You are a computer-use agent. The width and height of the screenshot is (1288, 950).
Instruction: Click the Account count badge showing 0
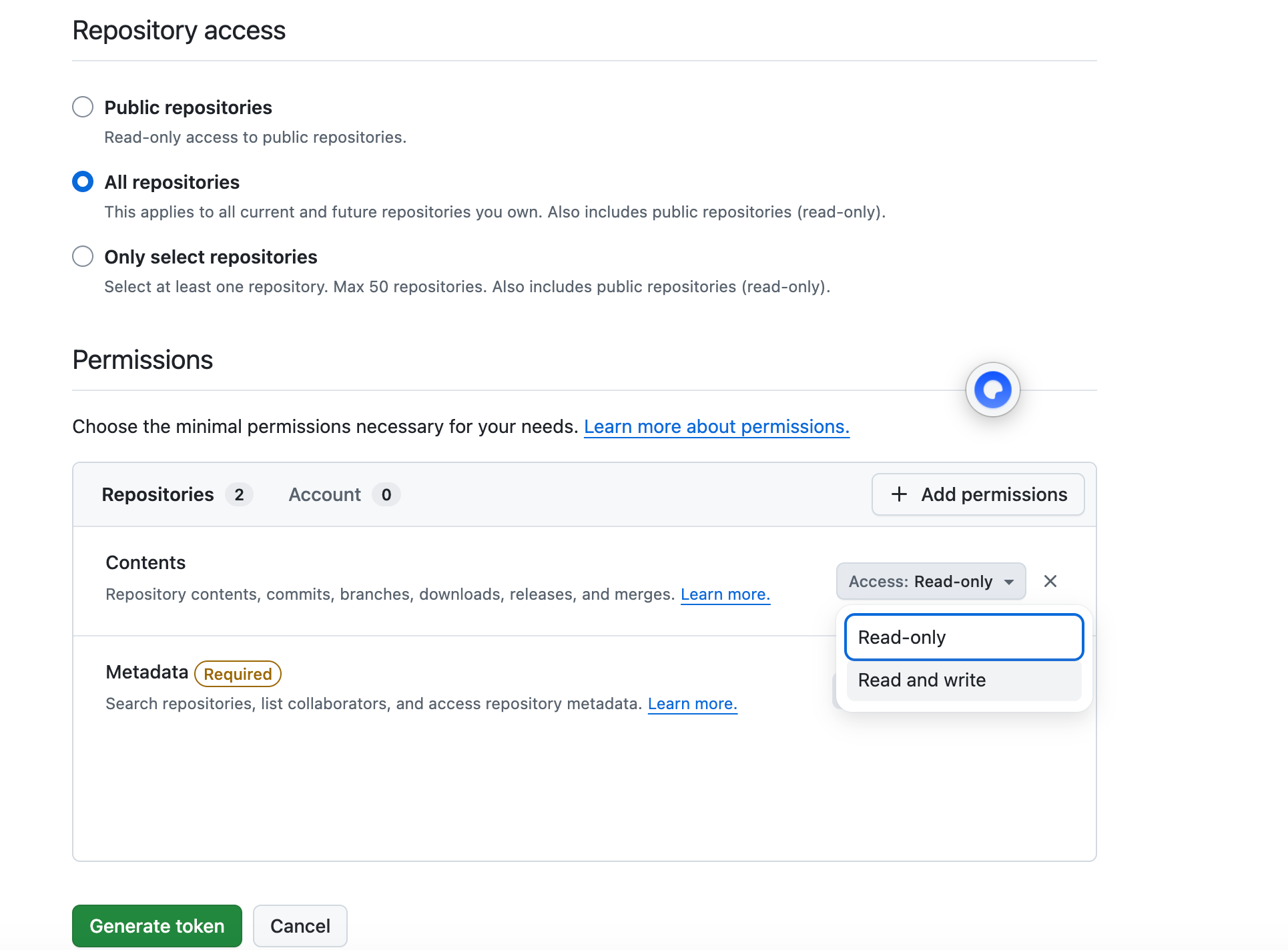(x=386, y=494)
